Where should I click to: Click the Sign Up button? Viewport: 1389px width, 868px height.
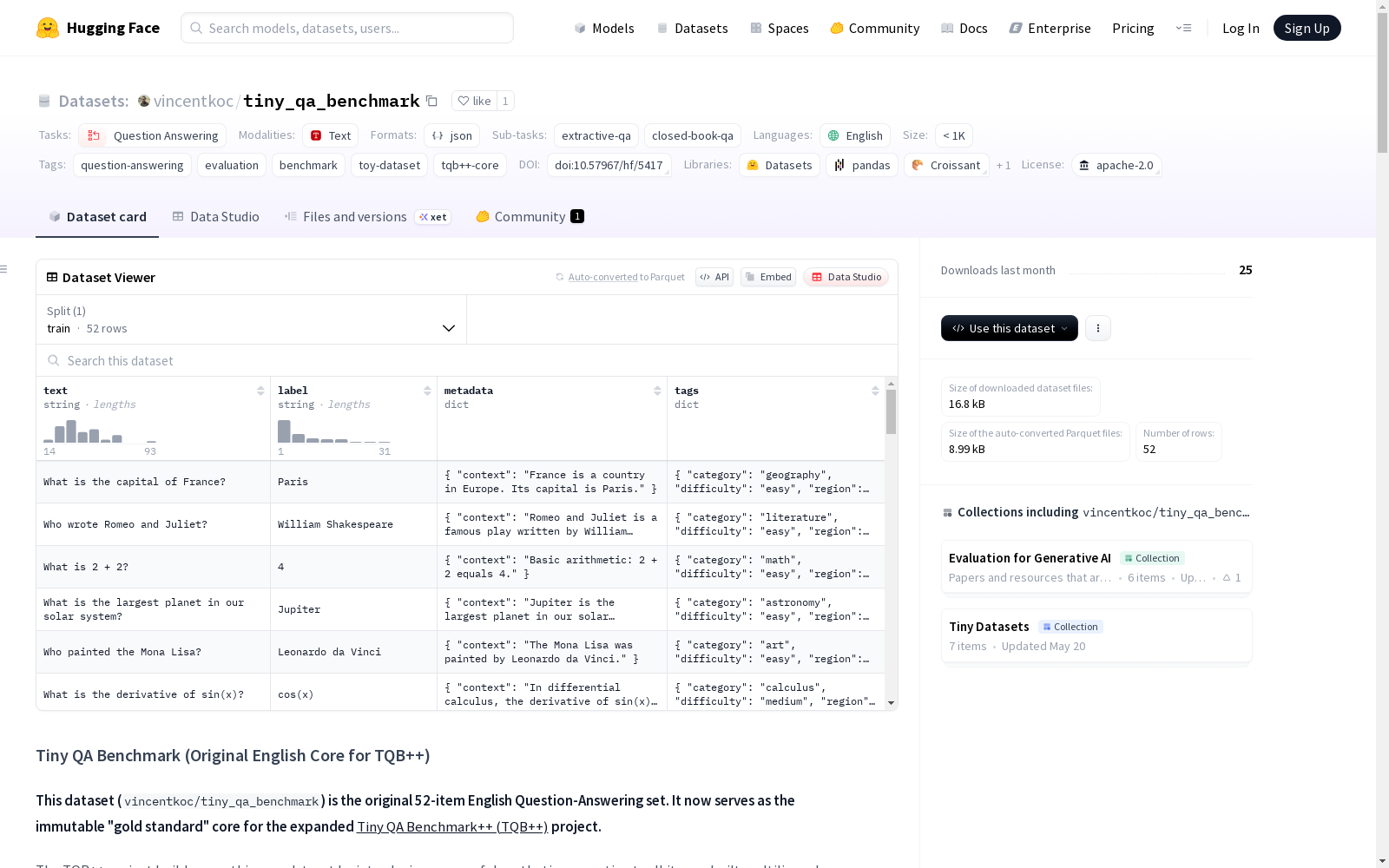click(x=1307, y=28)
